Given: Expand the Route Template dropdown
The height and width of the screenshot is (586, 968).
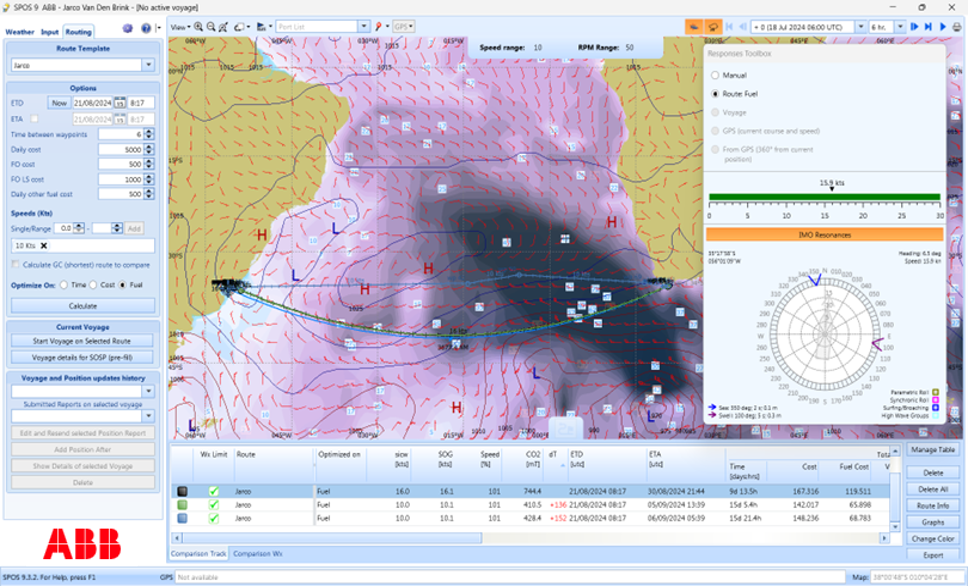Looking at the screenshot, I should (148, 65).
